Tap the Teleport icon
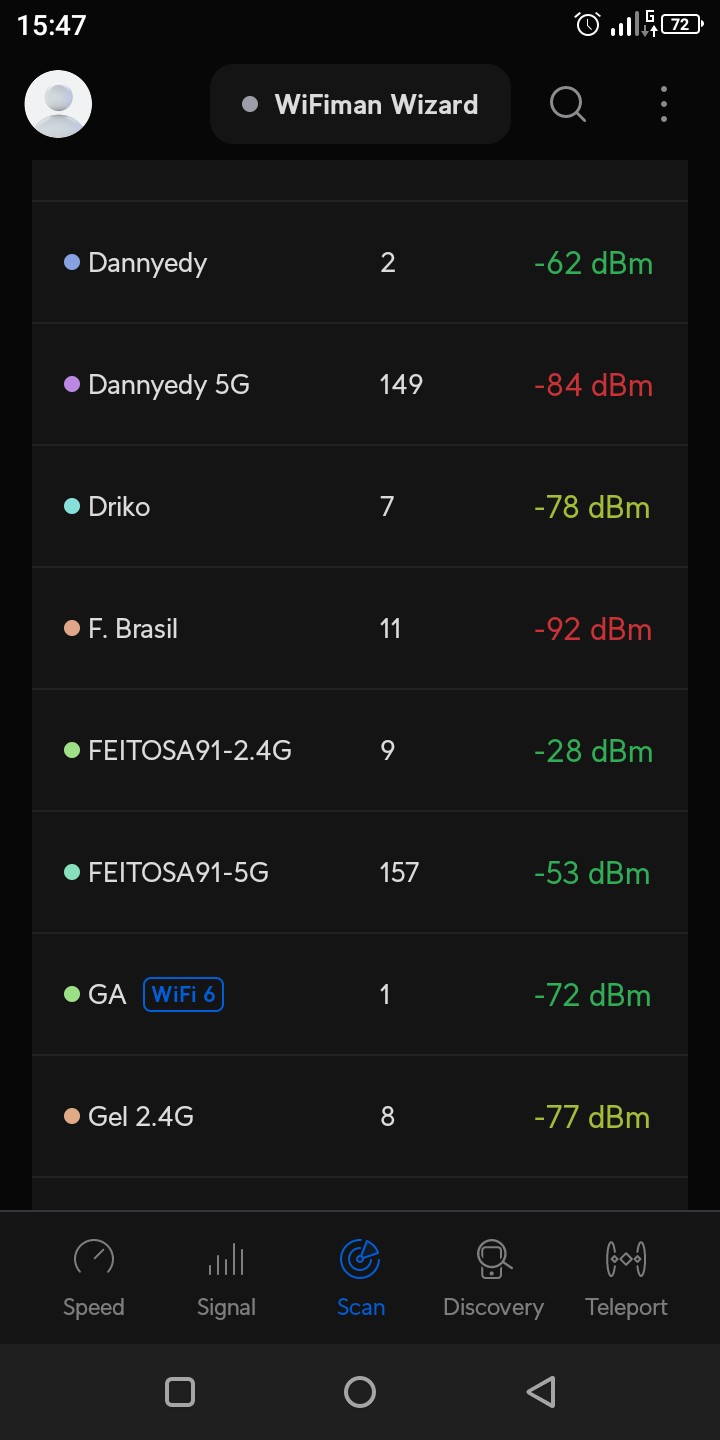This screenshot has width=720, height=1440. point(626,1259)
